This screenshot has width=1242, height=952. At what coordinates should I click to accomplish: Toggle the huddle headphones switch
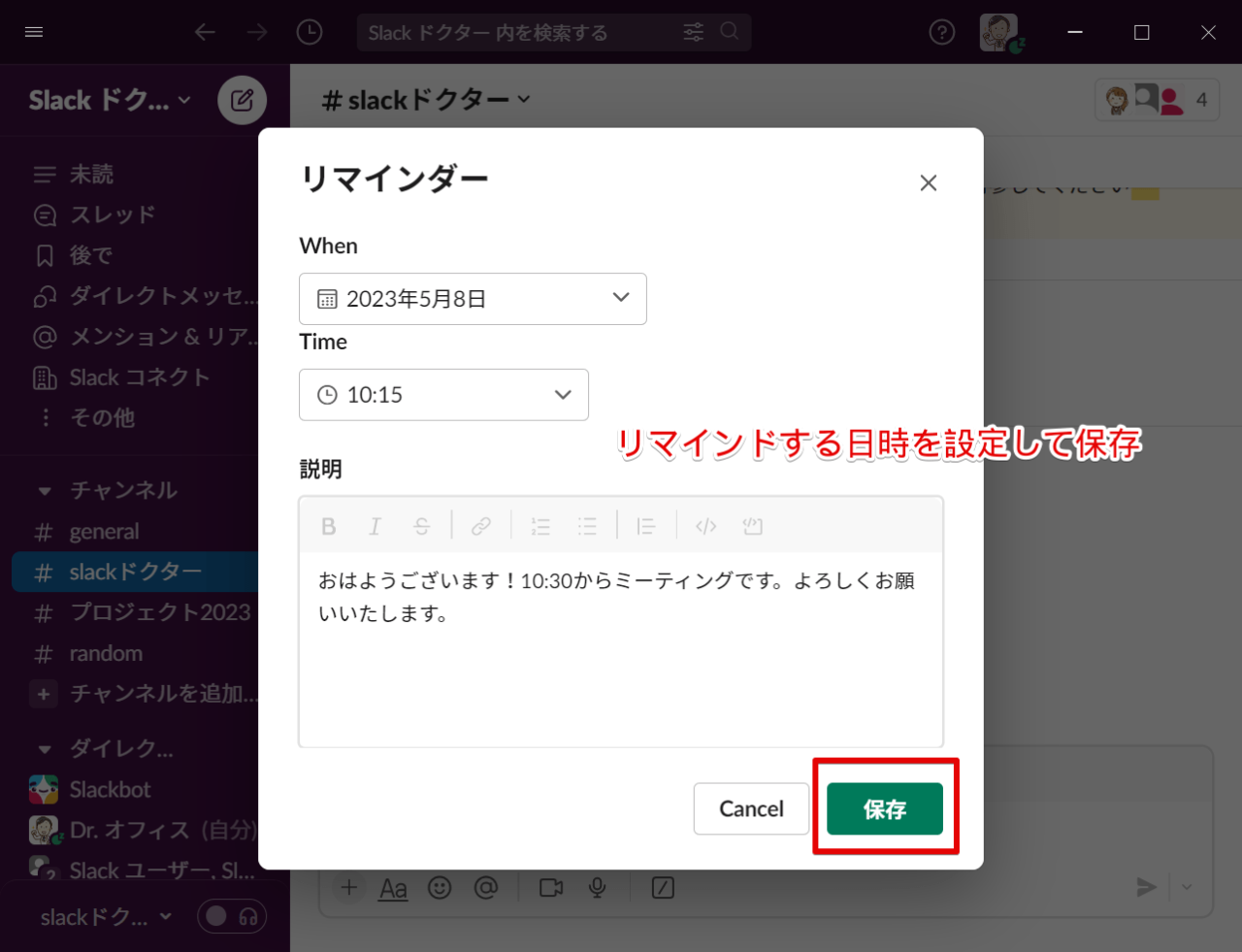click(232, 917)
